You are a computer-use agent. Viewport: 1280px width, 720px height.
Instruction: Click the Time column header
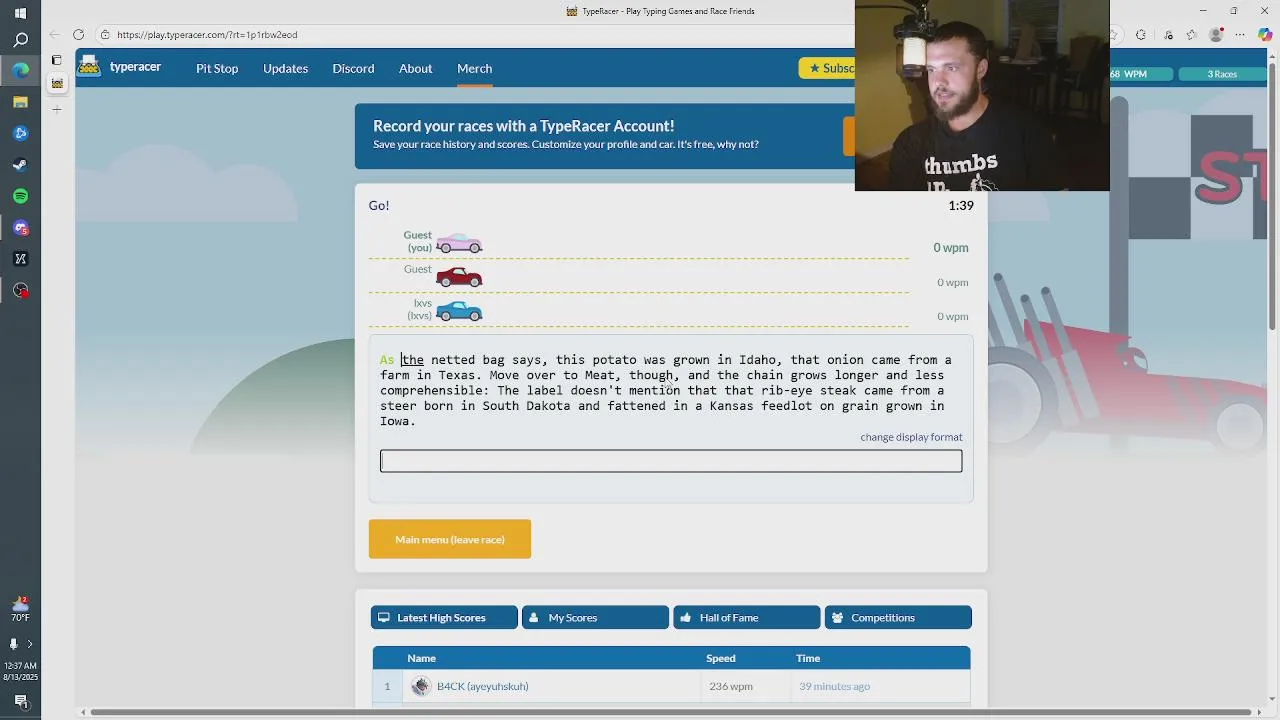[x=808, y=659]
